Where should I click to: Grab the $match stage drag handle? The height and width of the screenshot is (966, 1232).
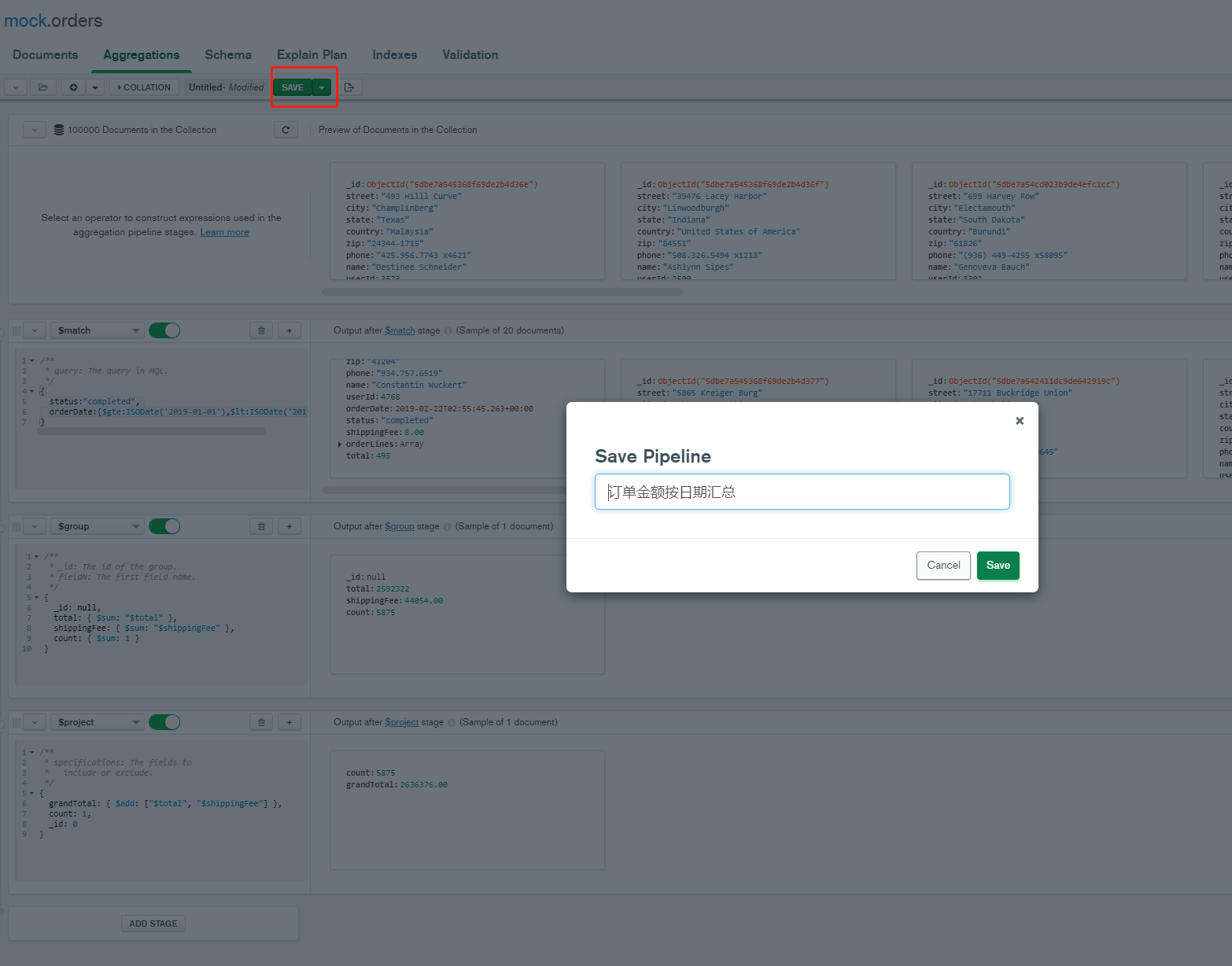point(16,330)
